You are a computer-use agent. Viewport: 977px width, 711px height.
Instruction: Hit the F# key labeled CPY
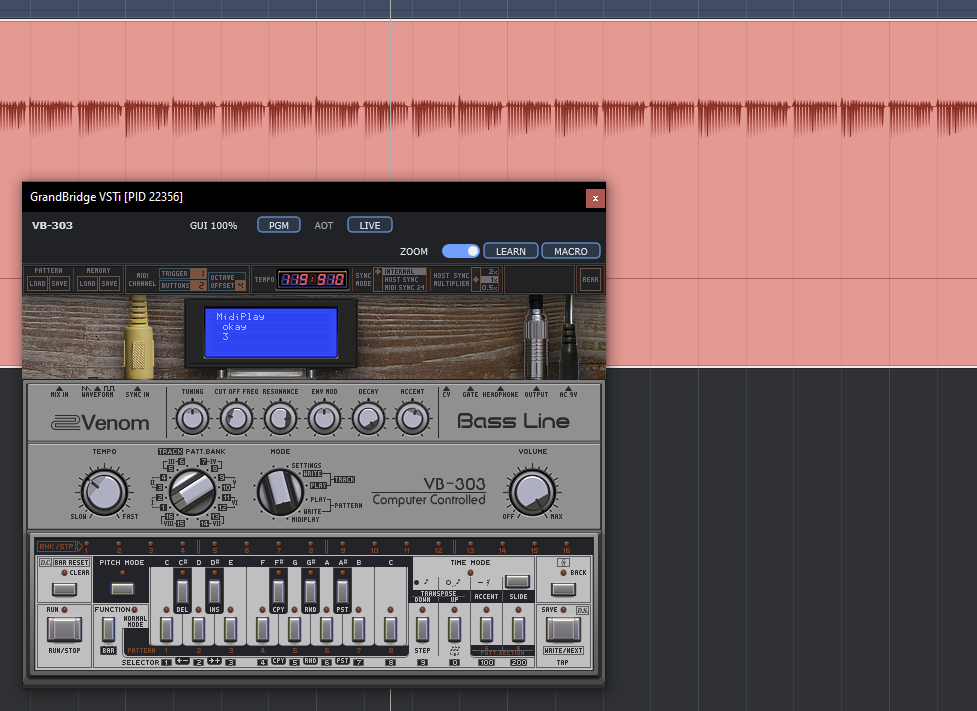pos(279,592)
